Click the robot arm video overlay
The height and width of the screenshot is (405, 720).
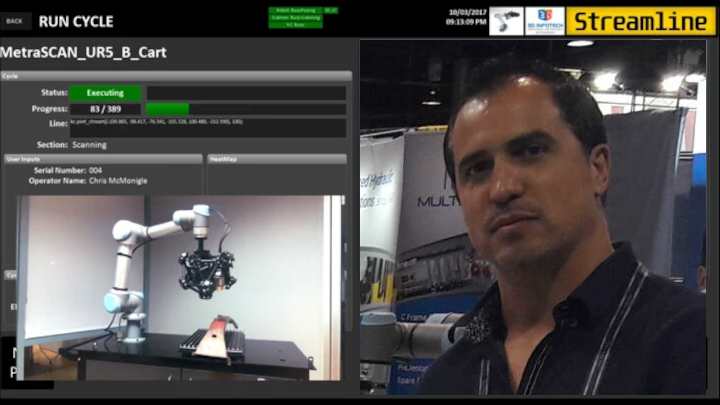(x=180, y=288)
